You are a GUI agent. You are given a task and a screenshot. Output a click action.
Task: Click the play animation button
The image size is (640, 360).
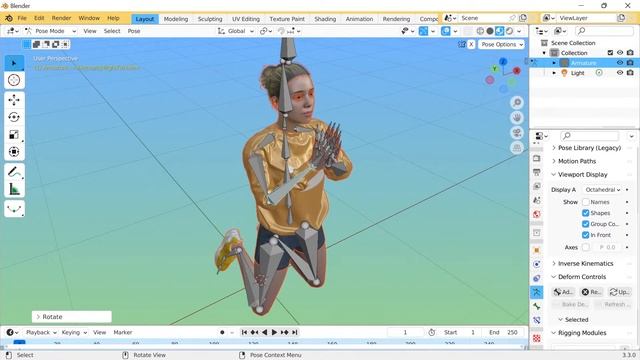point(274,333)
